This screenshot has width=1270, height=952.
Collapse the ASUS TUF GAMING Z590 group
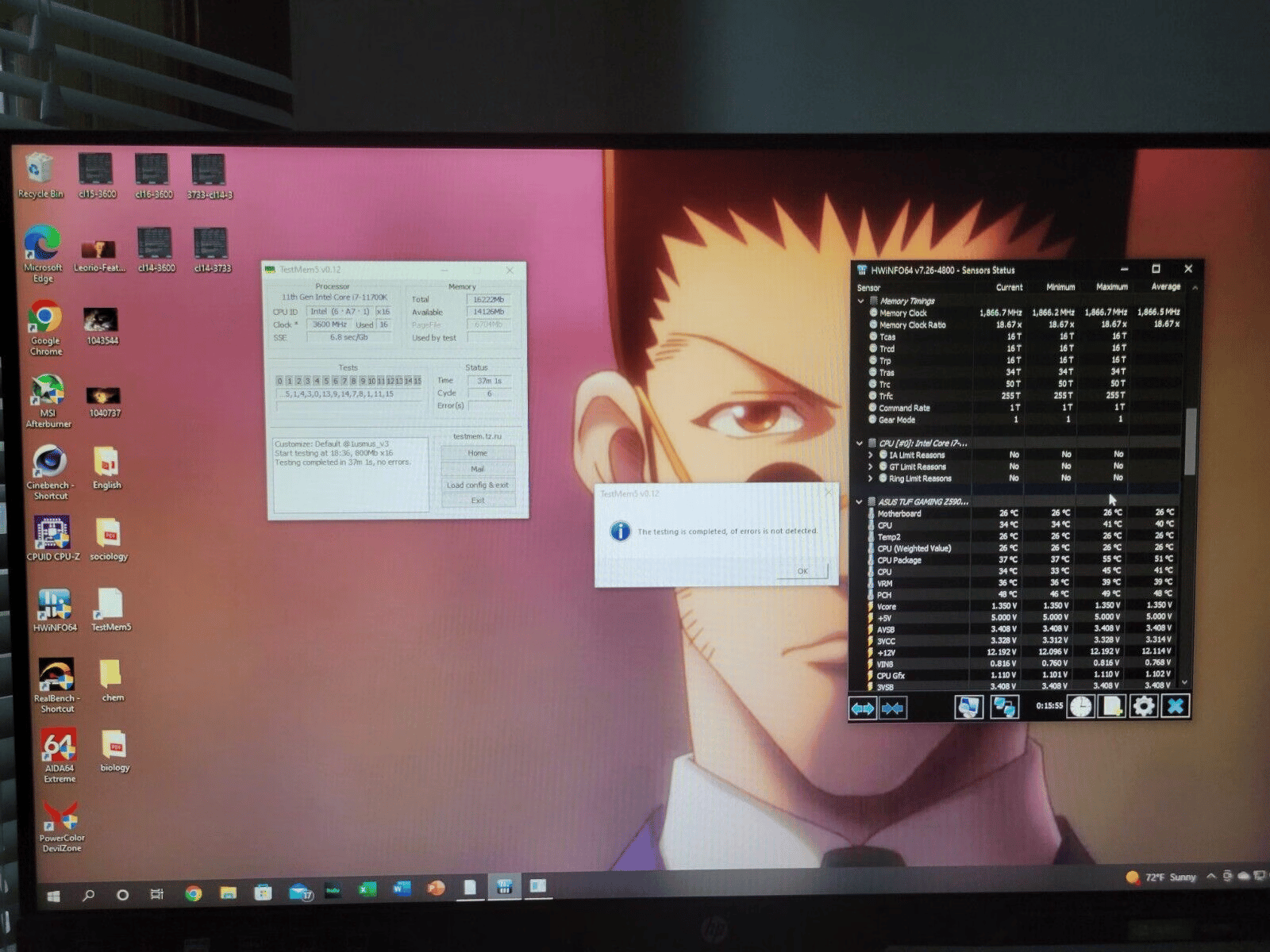pyautogui.click(x=860, y=502)
